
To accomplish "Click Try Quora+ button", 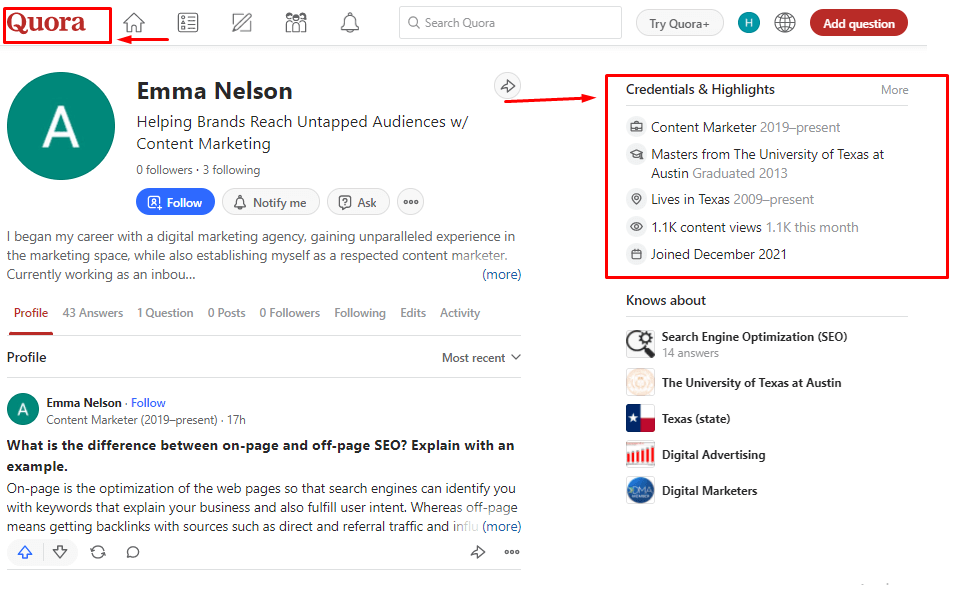I will tap(679, 24).
